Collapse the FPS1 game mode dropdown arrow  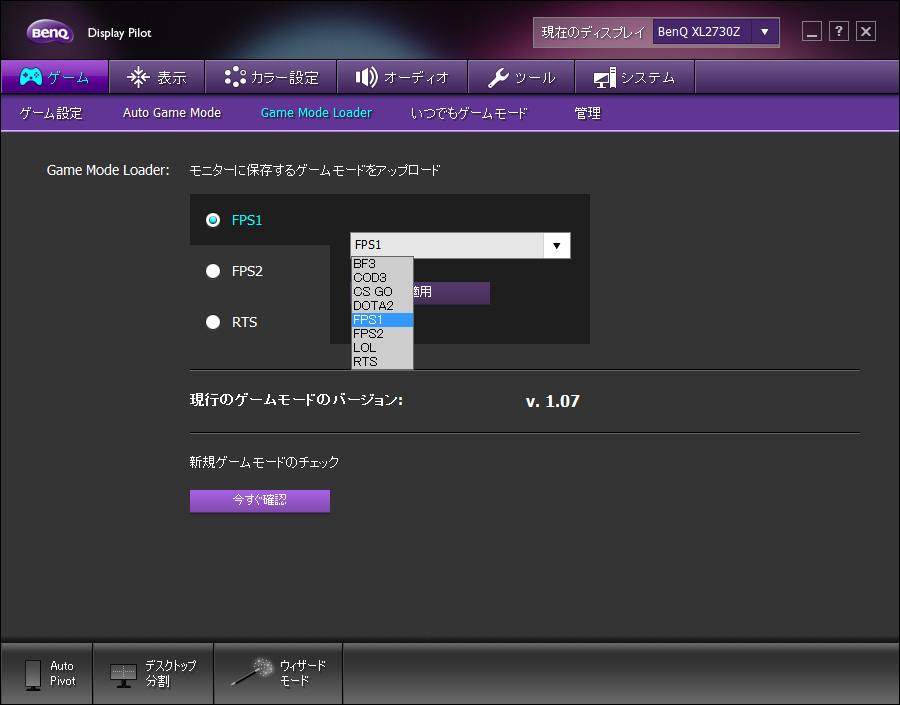[x=556, y=245]
